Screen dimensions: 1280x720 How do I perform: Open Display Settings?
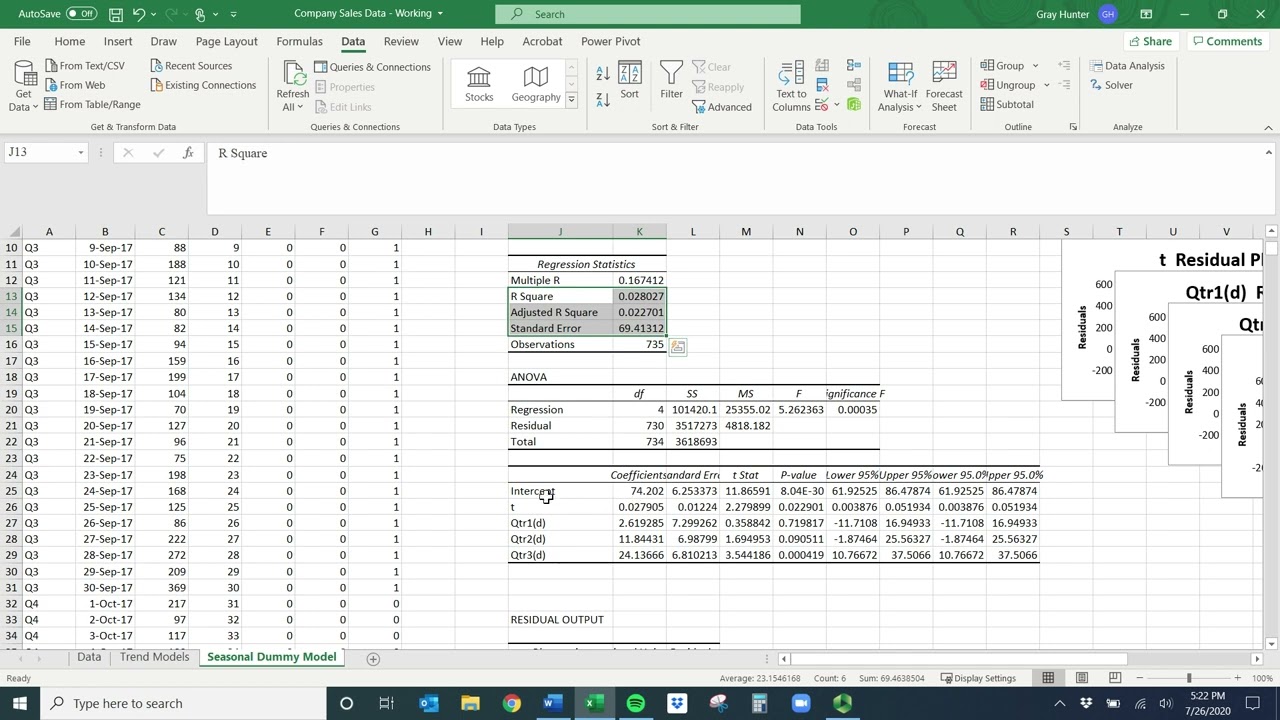978,678
